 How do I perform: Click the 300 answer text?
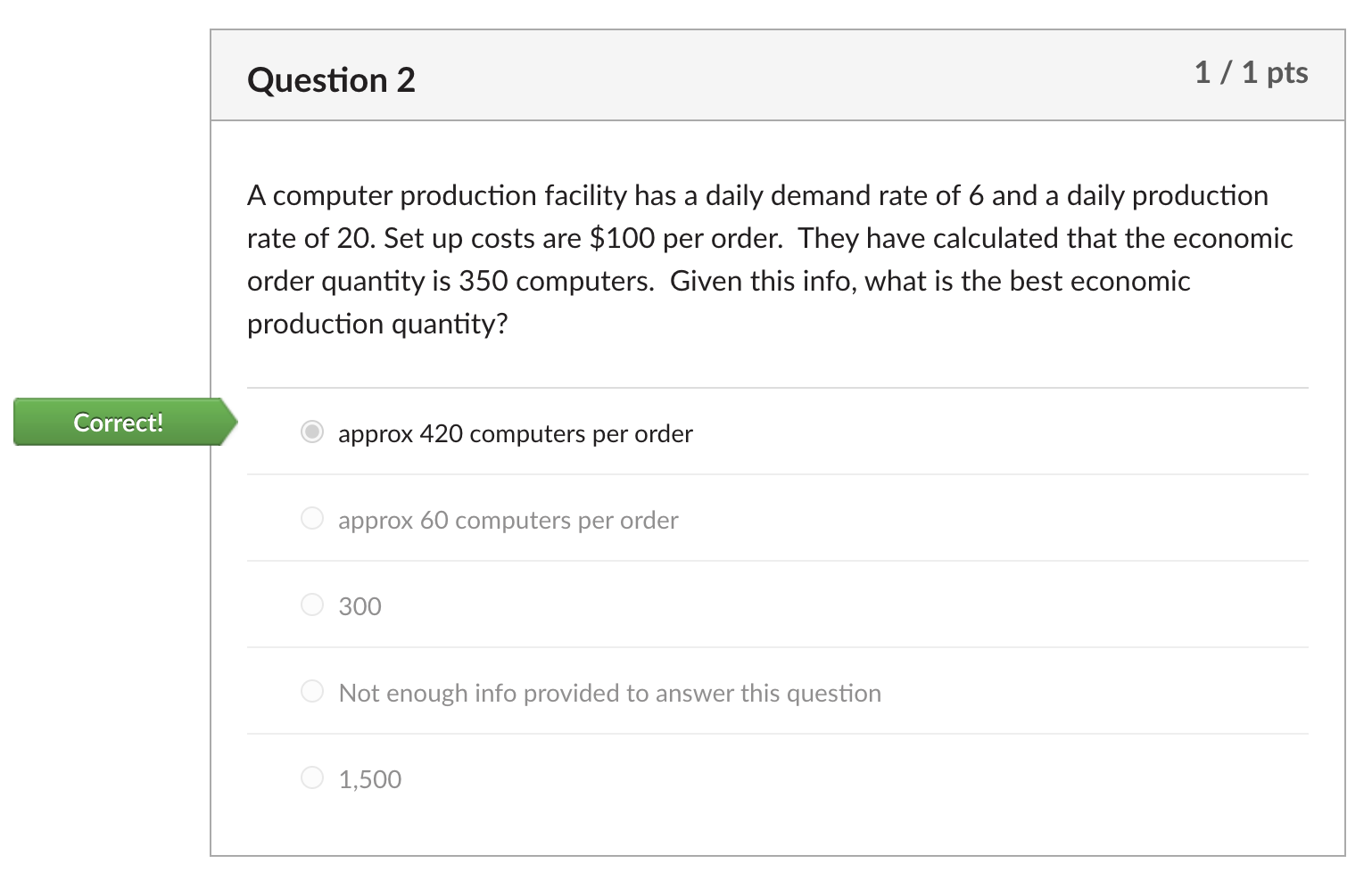point(360,606)
